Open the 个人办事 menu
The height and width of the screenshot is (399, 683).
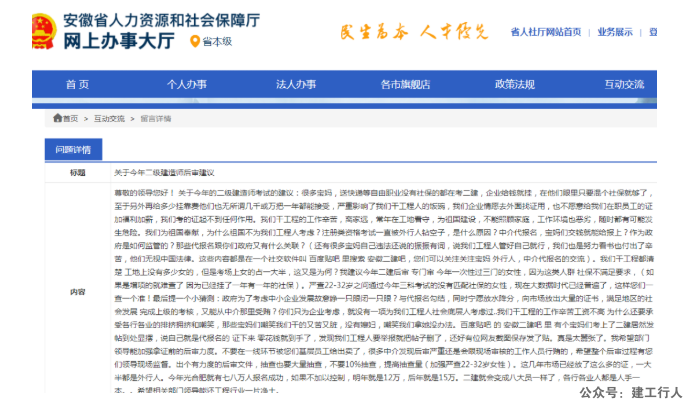[x=186, y=85]
